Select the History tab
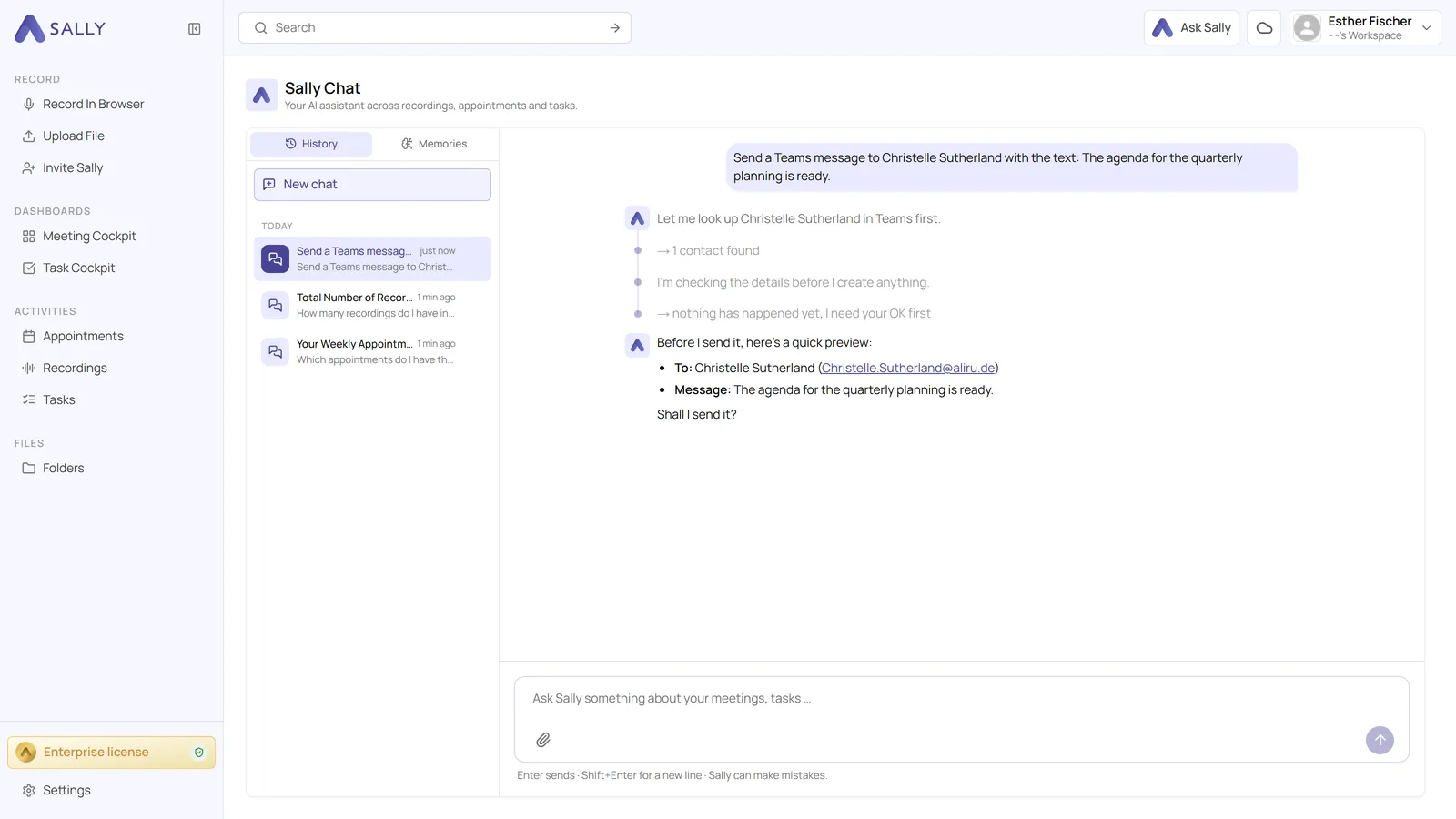 [x=311, y=144]
